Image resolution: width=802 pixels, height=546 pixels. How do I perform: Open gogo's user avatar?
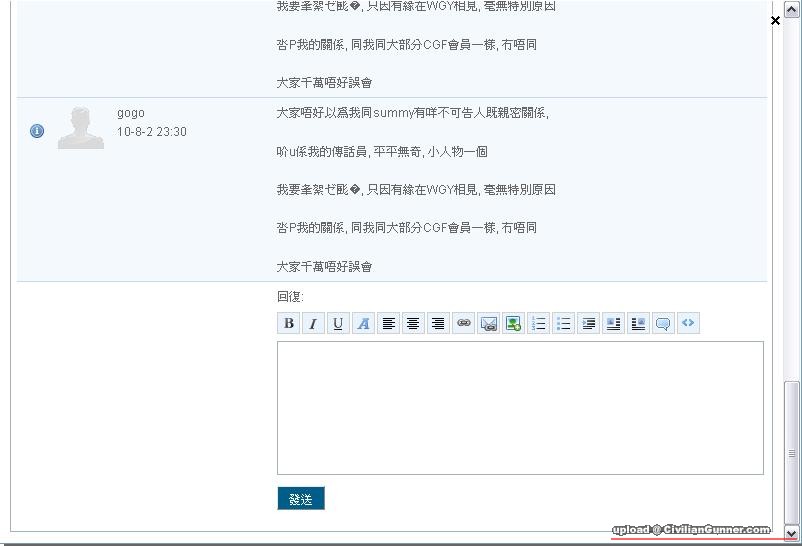point(81,127)
